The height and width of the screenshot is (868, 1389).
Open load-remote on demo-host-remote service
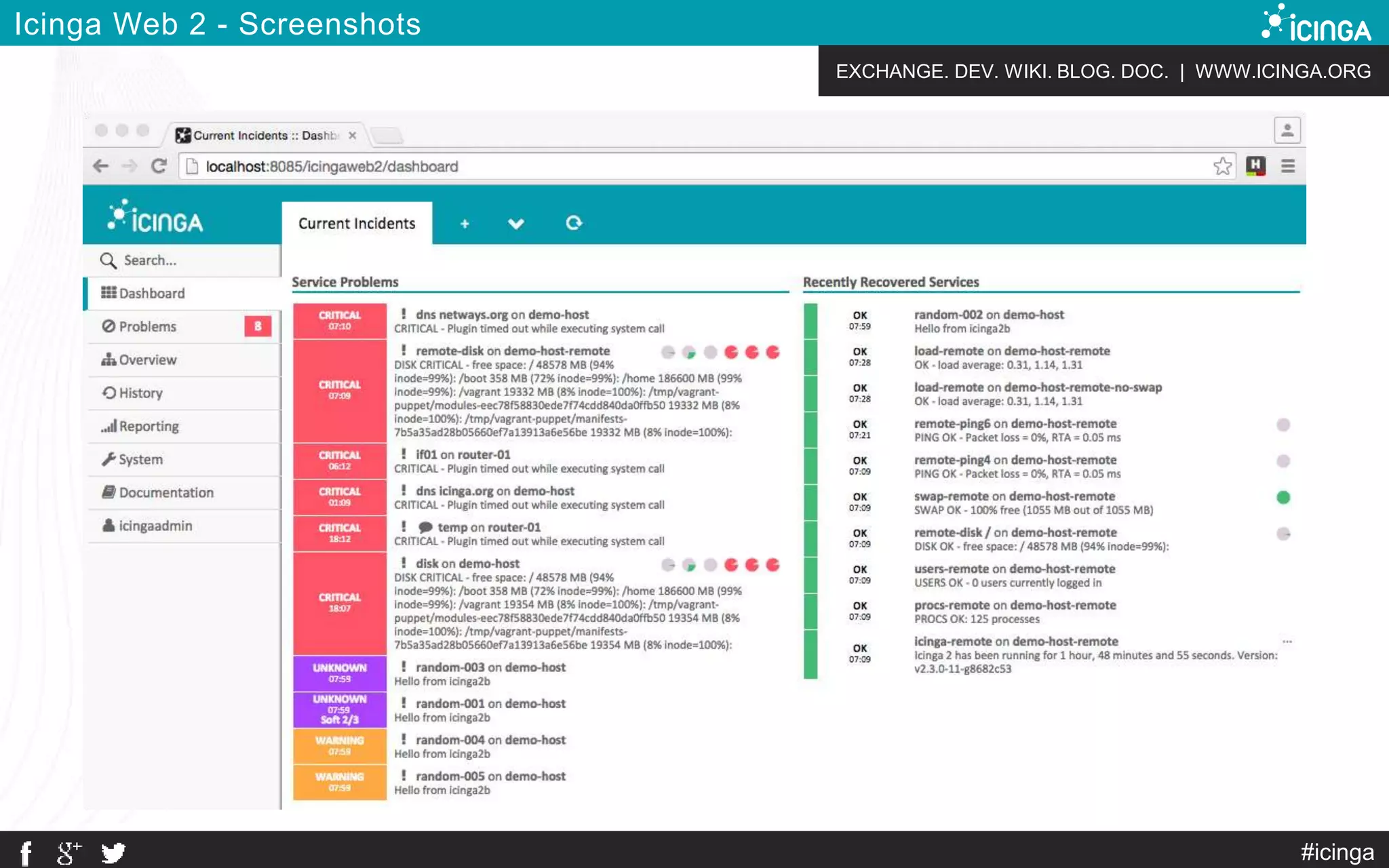1012,351
